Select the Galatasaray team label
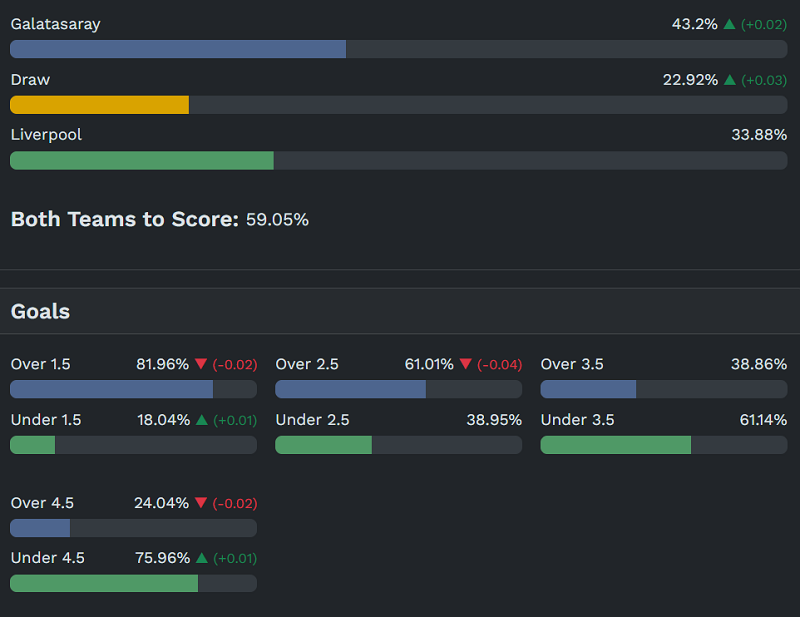The image size is (800, 617). tap(56, 24)
